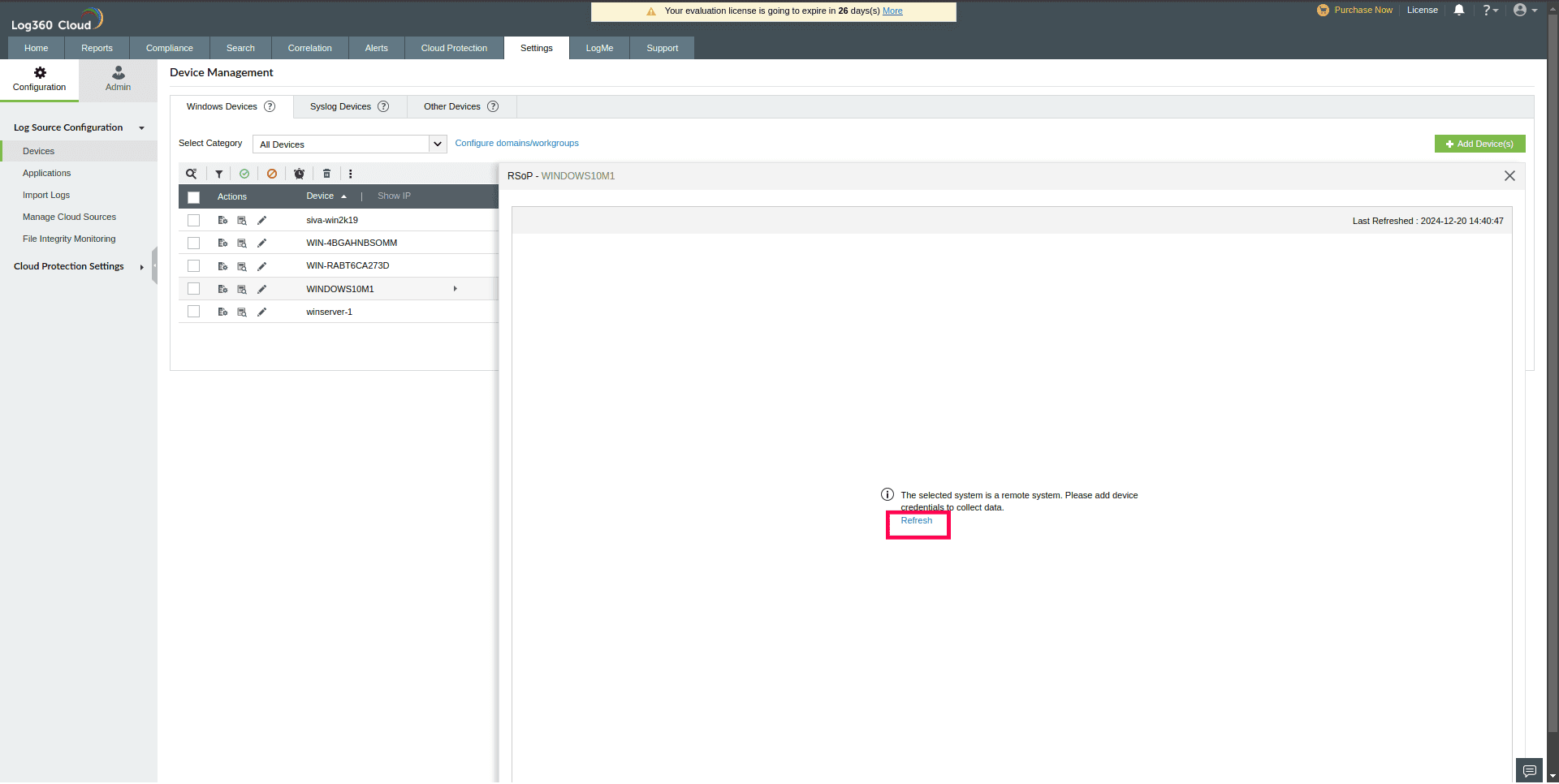Image resolution: width=1559 pixels, height=784 pixels.
Task: Click the More link in the license banner
Action: pos(892,11)
